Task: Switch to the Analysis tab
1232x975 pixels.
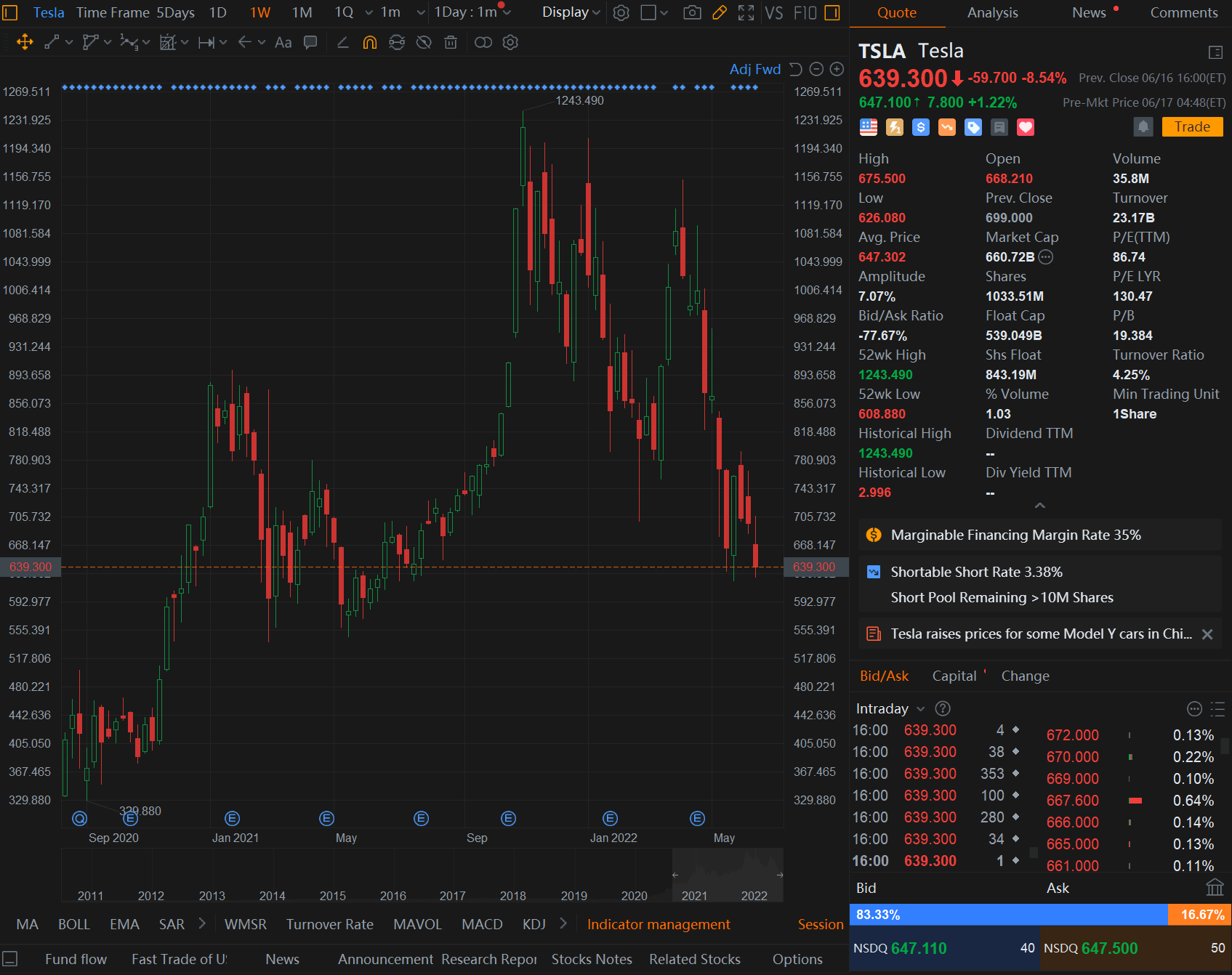Action: pyautogui.click(x=992, y=12)
